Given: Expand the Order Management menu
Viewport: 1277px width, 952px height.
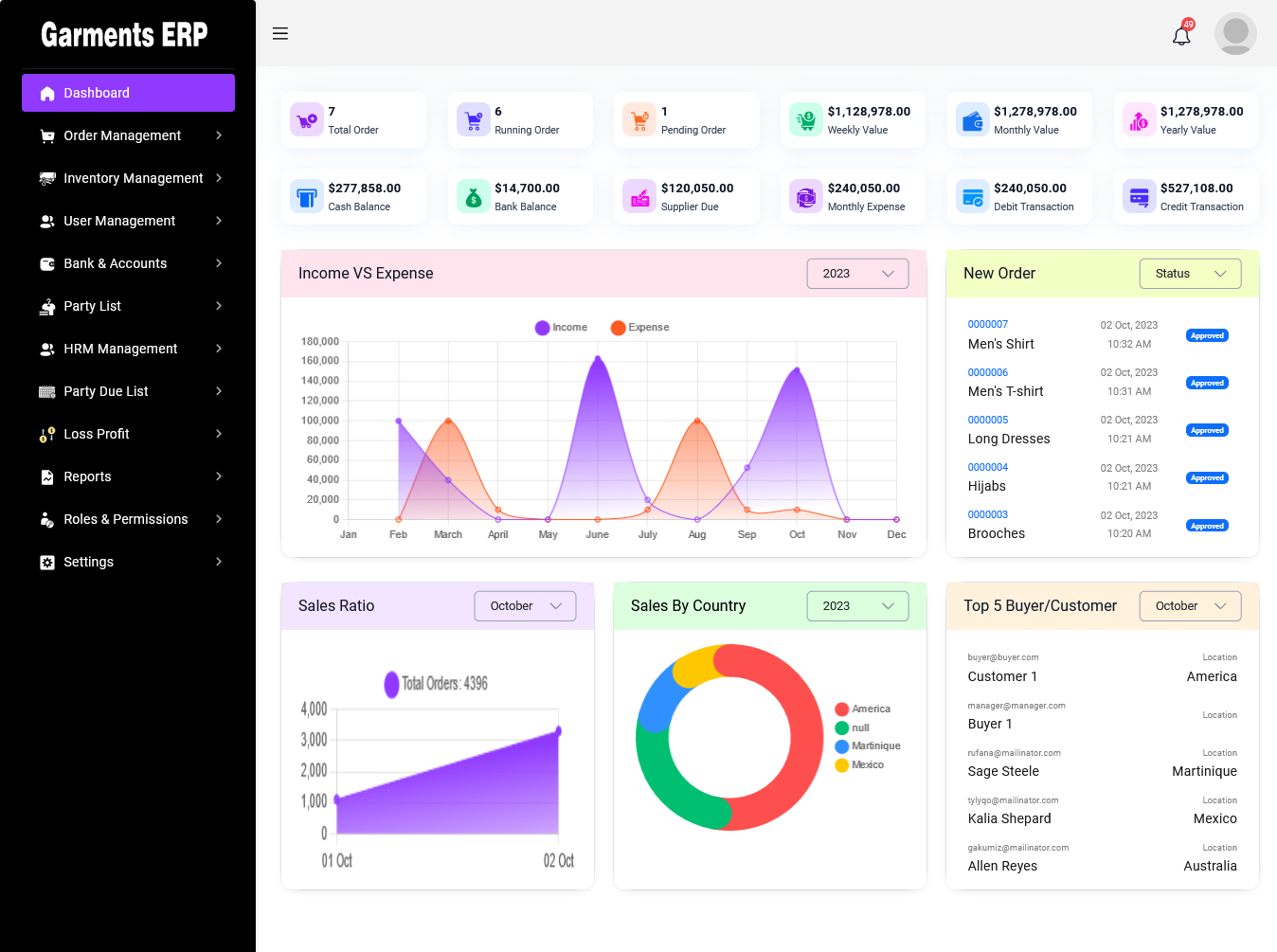Looking at the screenshot, I should point(128,135).
